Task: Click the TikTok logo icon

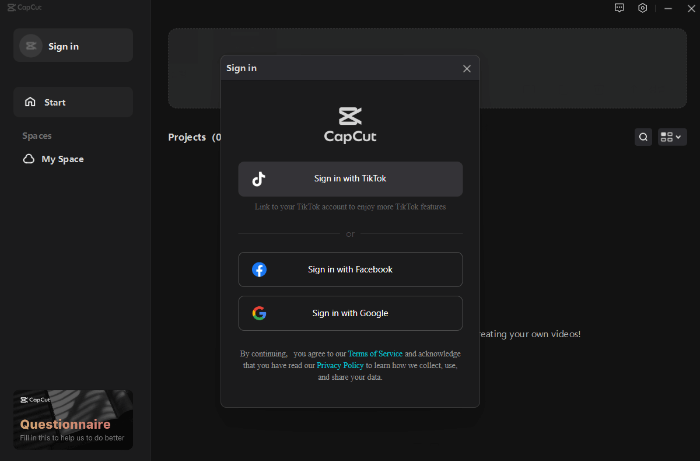Action: (x=259, y=179)
